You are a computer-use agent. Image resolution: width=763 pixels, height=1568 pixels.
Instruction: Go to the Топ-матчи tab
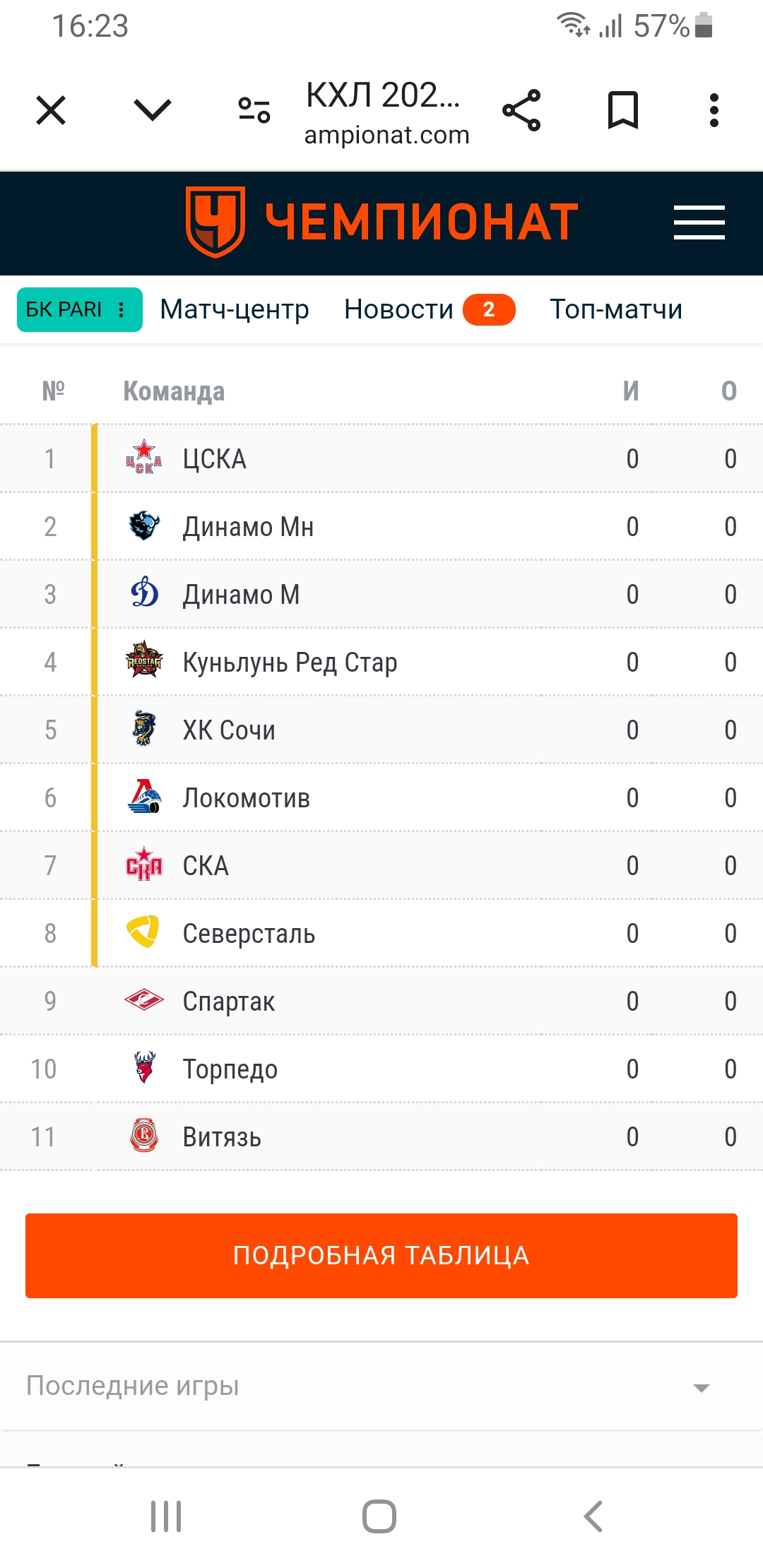616,309
